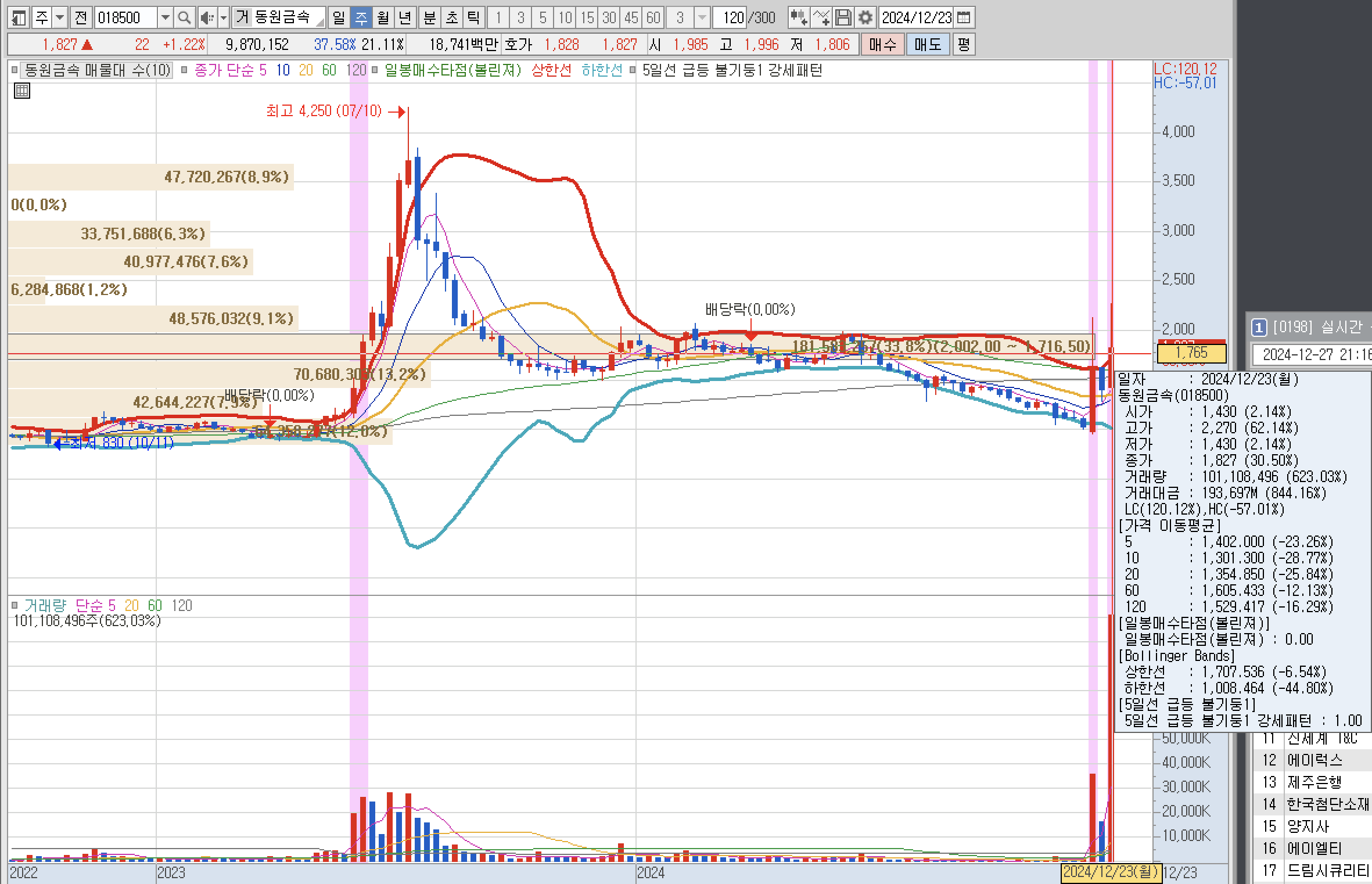This screenshot has height=884, width=1372.
Task: Switch to 일 daily chart period
Action: coord(339,18)
